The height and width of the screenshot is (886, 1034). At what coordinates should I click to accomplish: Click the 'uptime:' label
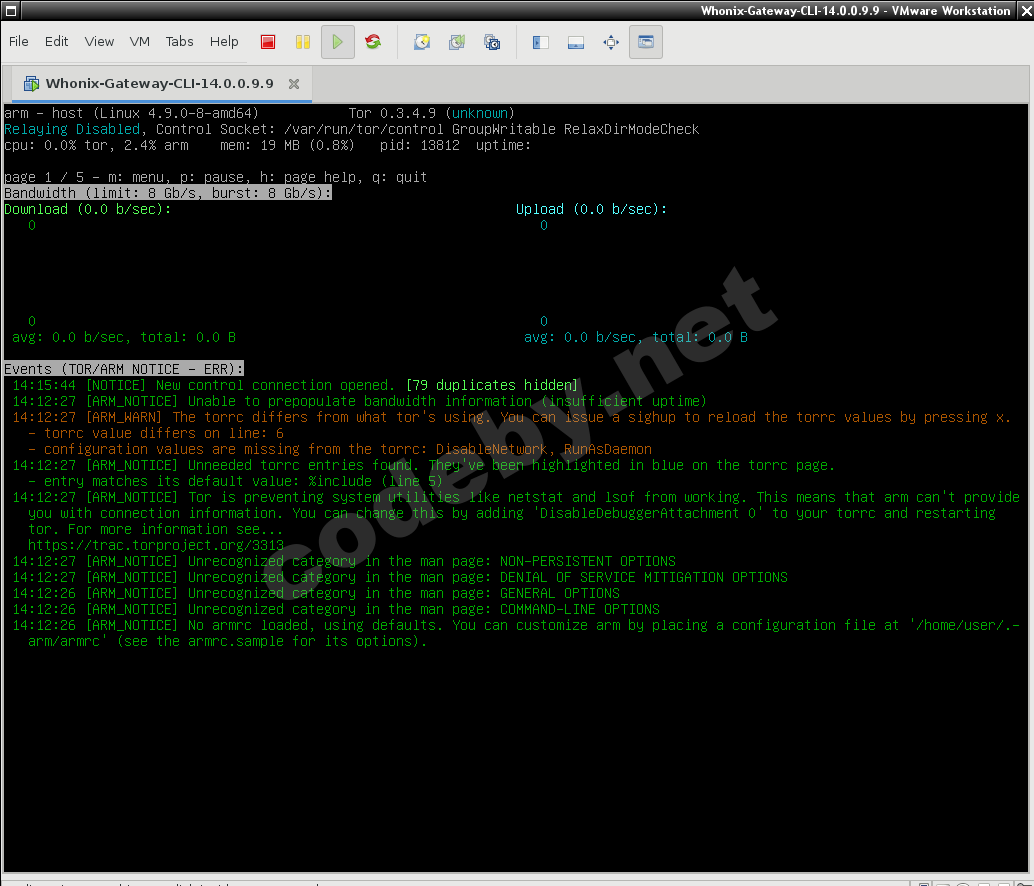click(x=503, y=145)
